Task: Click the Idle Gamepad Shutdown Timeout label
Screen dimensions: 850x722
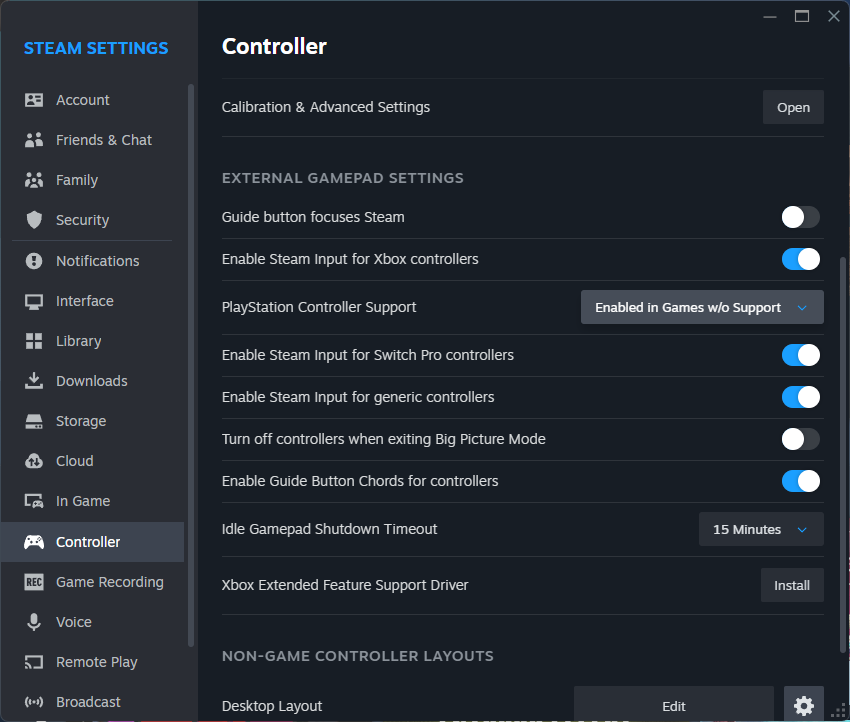Action: pyautogui.click(x=329, y=529)
